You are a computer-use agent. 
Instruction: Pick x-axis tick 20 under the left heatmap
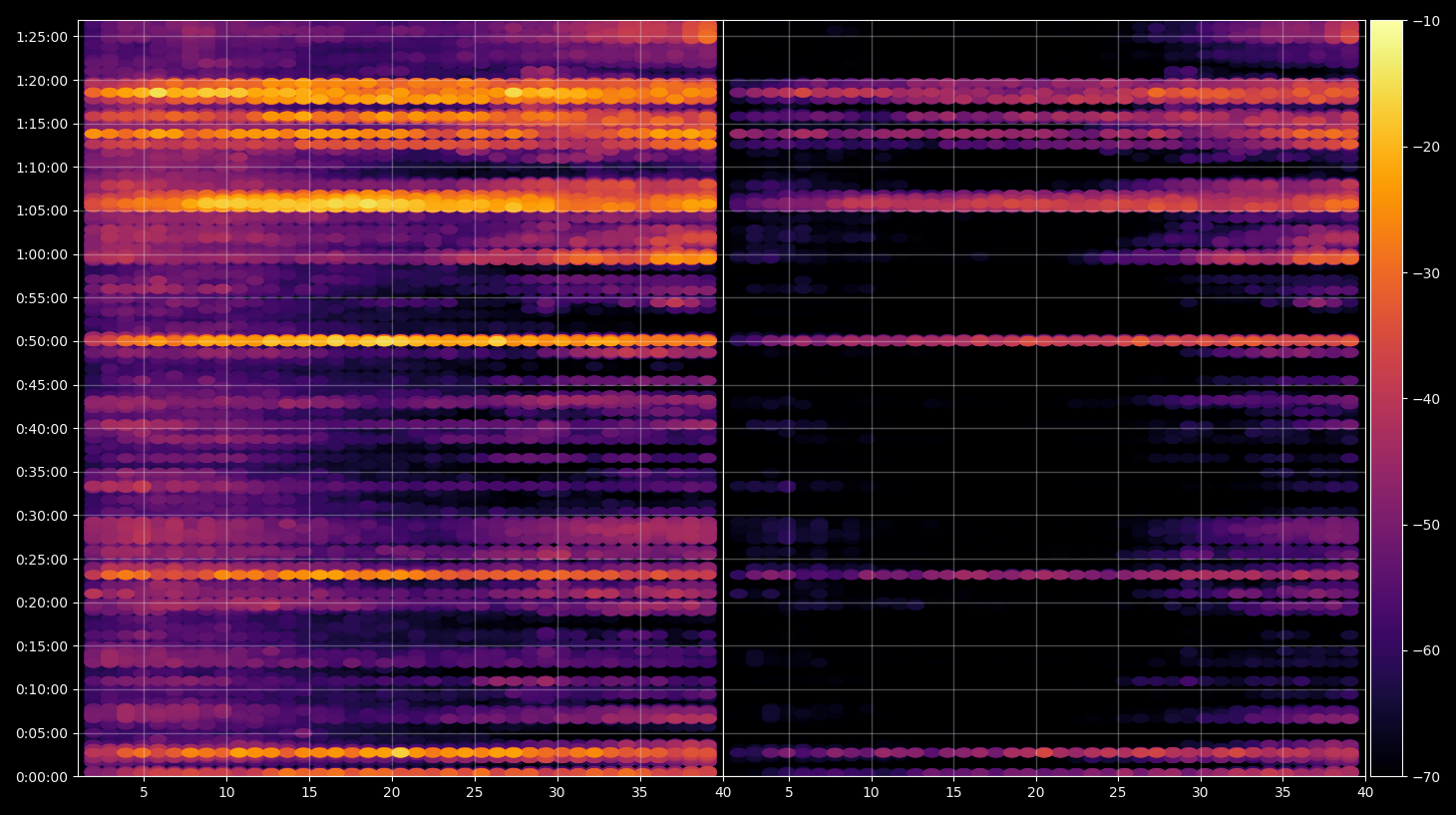pos(392,793)
